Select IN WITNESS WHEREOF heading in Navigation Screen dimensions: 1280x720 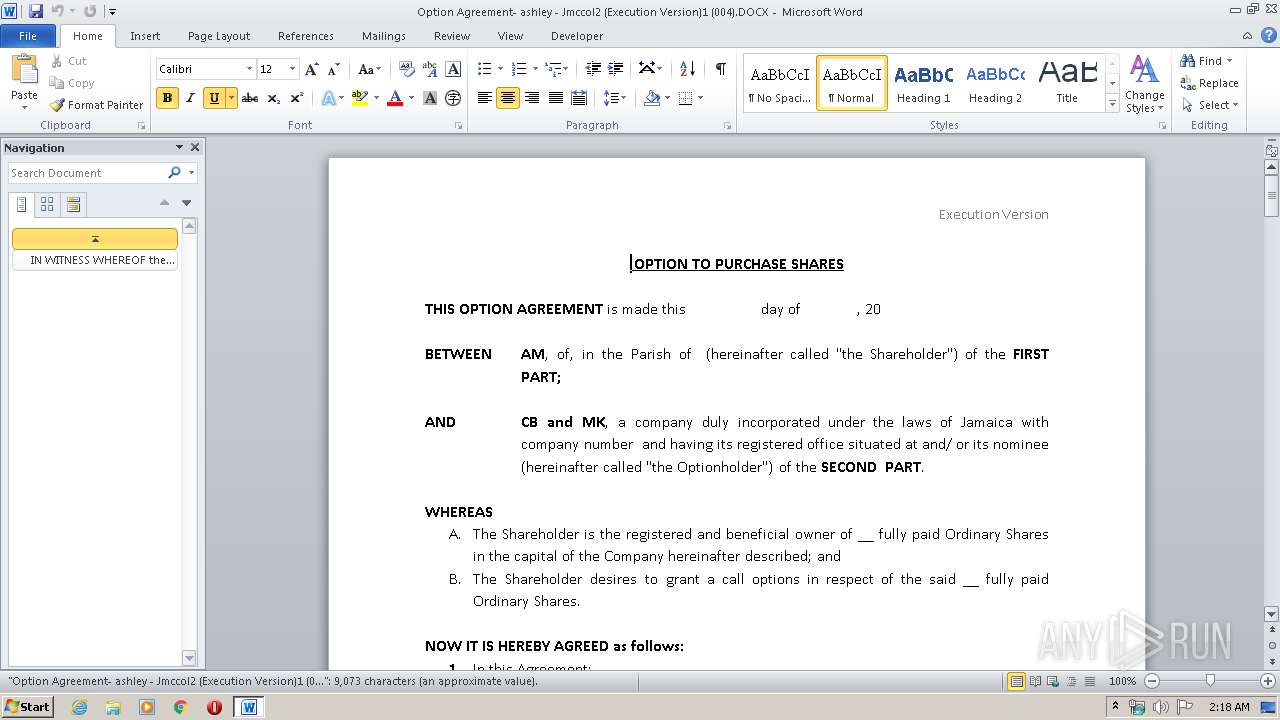point(95,260)
